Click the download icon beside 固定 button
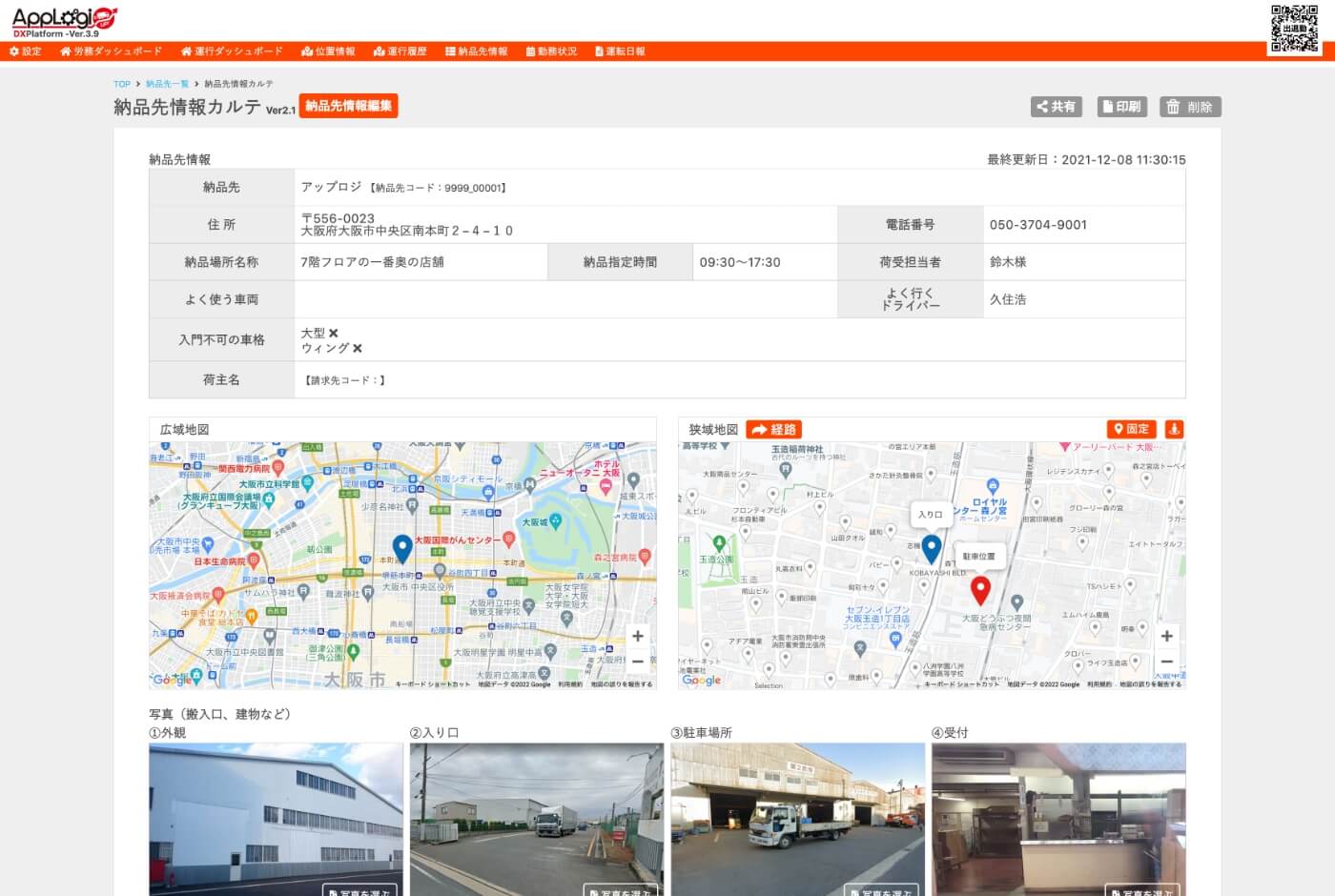Image resolution: width=1335 pixels, height=896 pixels. (x=1174, y=430)
